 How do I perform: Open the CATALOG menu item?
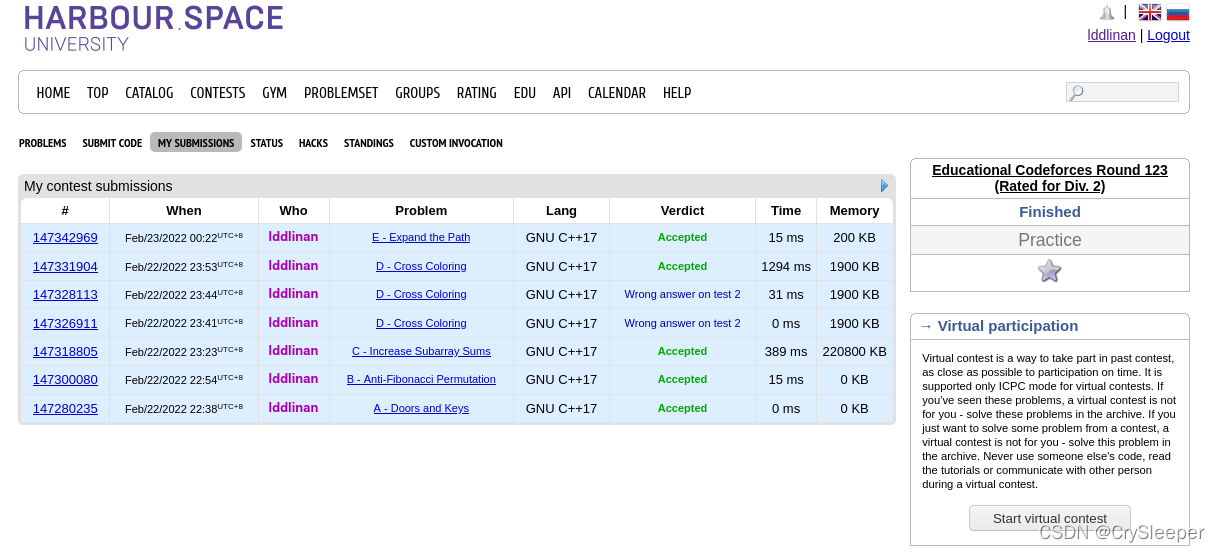tap(149, 93)
